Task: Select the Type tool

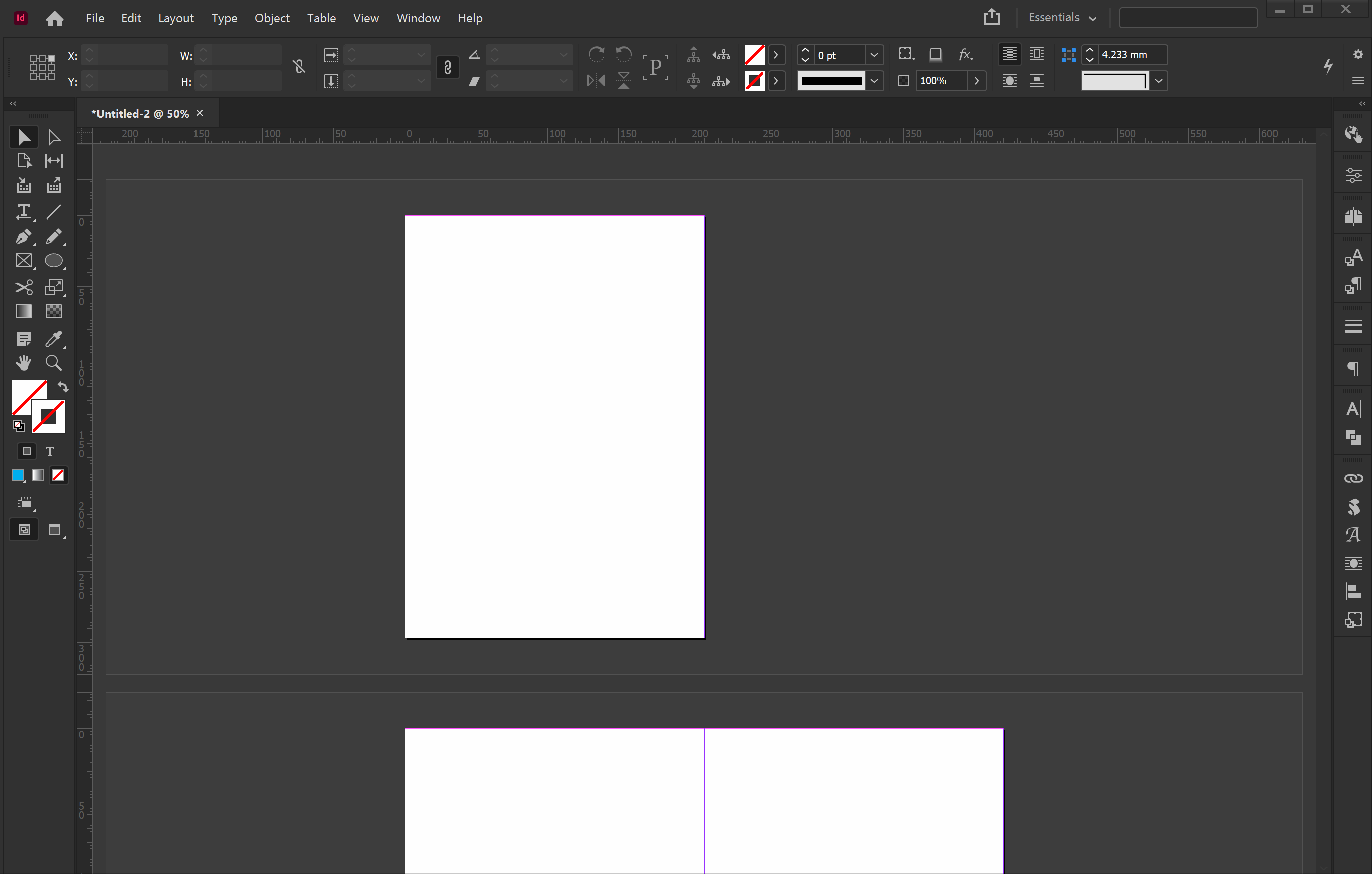Action: 23,212
